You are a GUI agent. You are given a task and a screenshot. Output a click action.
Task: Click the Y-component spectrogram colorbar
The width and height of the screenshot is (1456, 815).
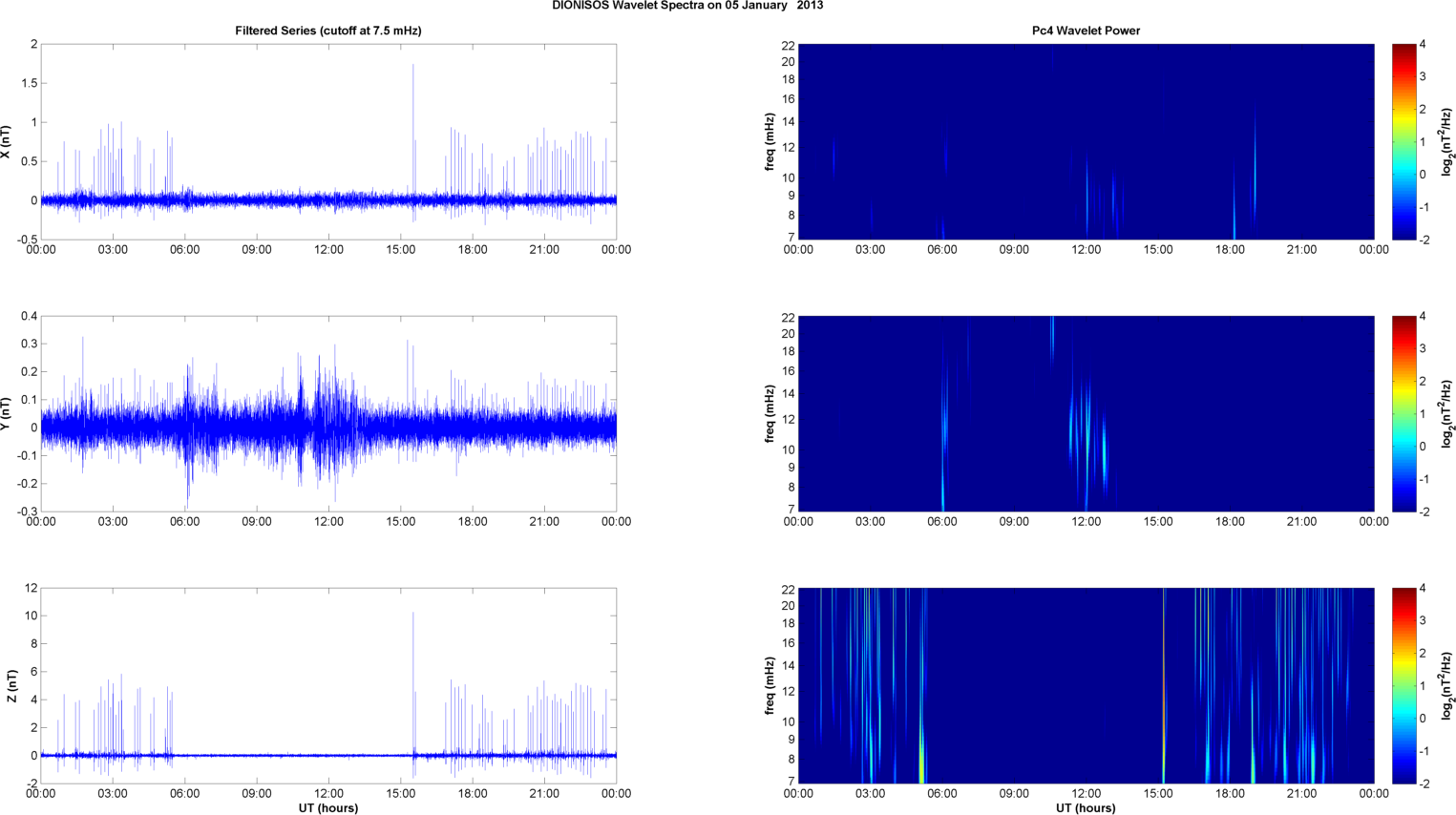1403,414
